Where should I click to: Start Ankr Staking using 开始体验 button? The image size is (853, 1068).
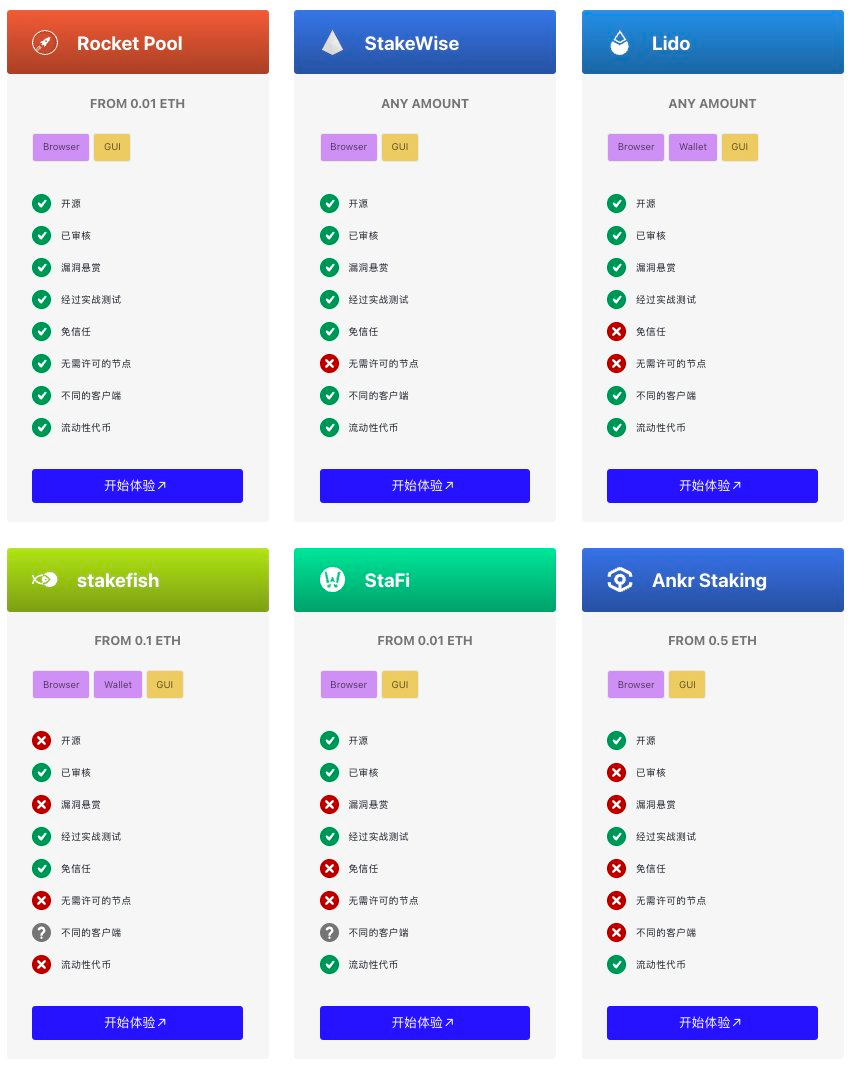tap(712, 1022)
